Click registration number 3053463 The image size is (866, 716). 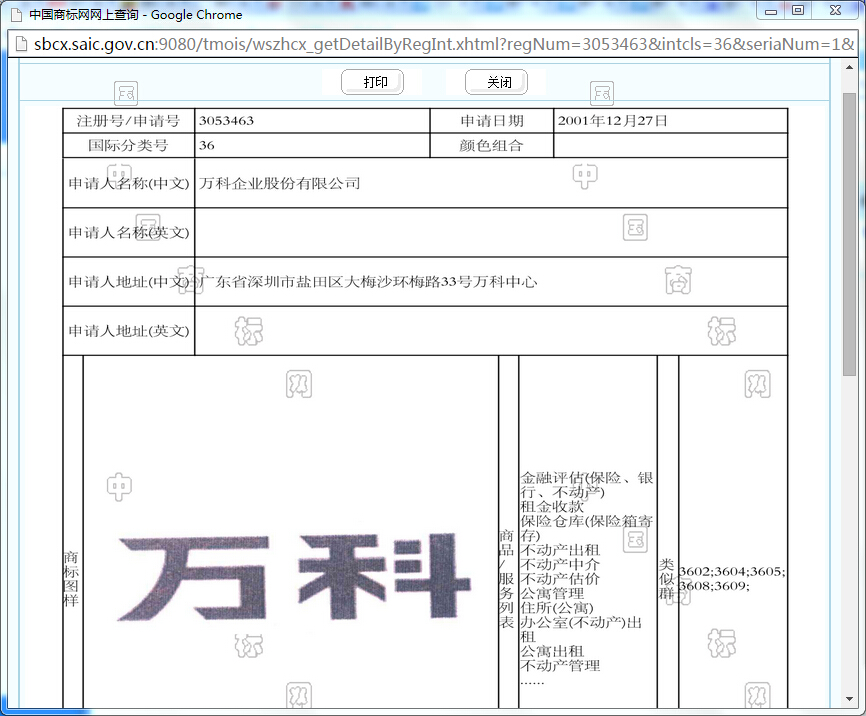(226, 121)
